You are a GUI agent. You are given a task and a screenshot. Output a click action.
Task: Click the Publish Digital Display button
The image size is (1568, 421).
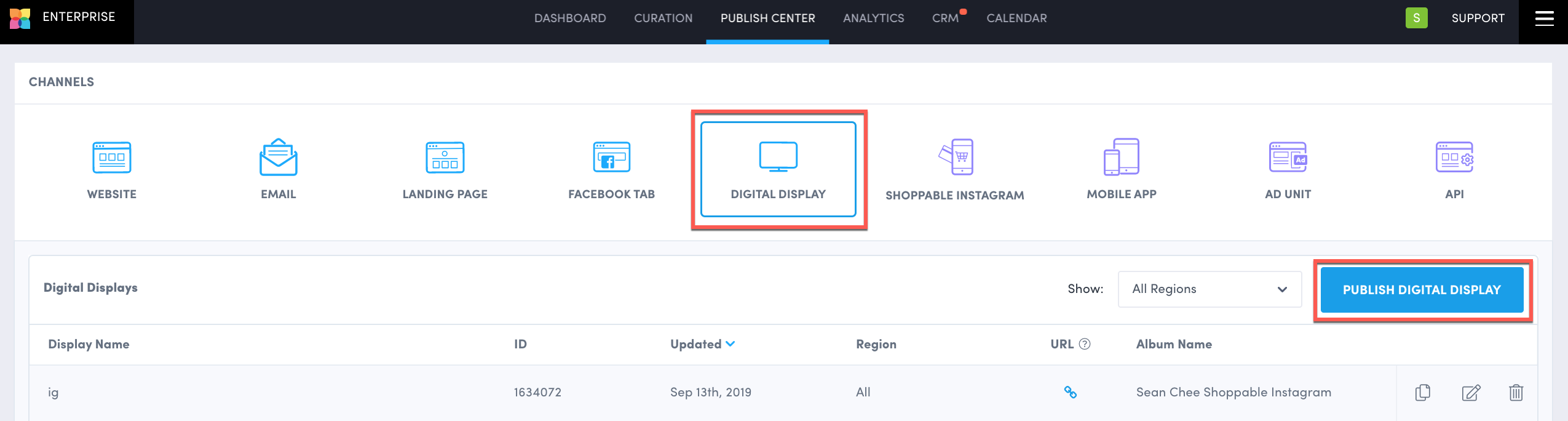click(x=1422, y=290)
